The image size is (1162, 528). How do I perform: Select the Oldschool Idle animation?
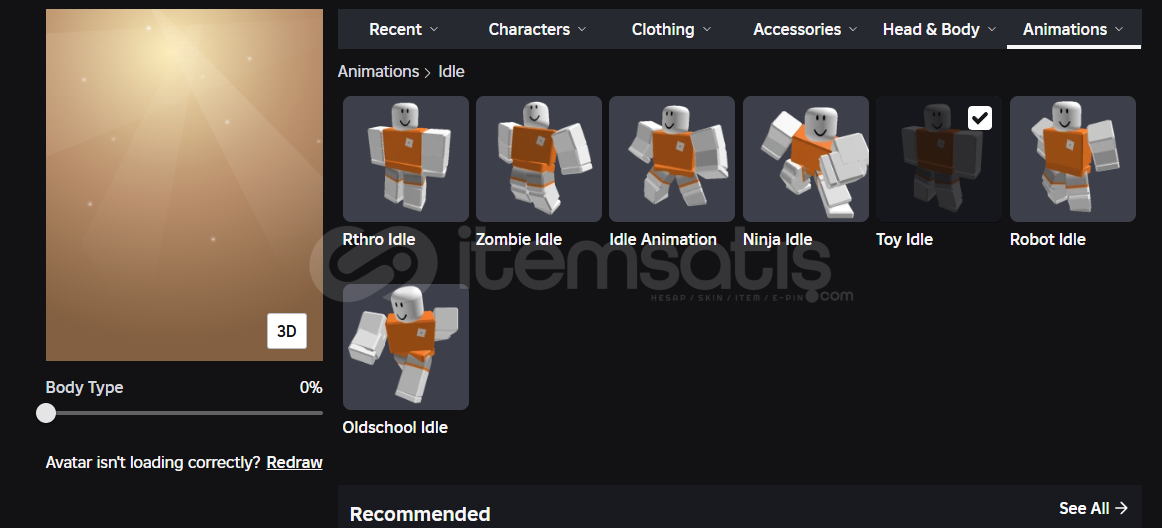(405, 347)
